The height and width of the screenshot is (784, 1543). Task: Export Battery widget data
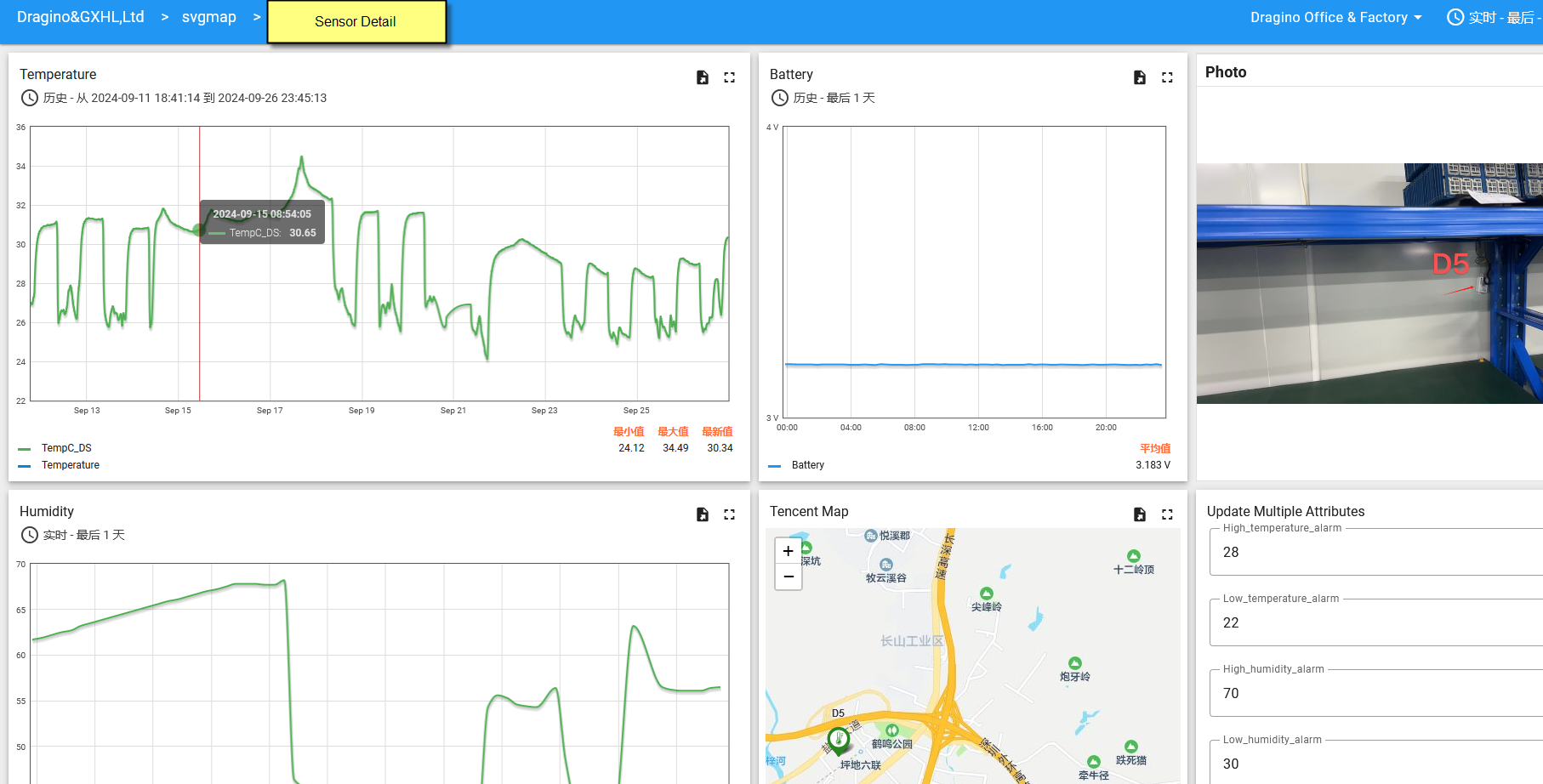coord(1140,77)
